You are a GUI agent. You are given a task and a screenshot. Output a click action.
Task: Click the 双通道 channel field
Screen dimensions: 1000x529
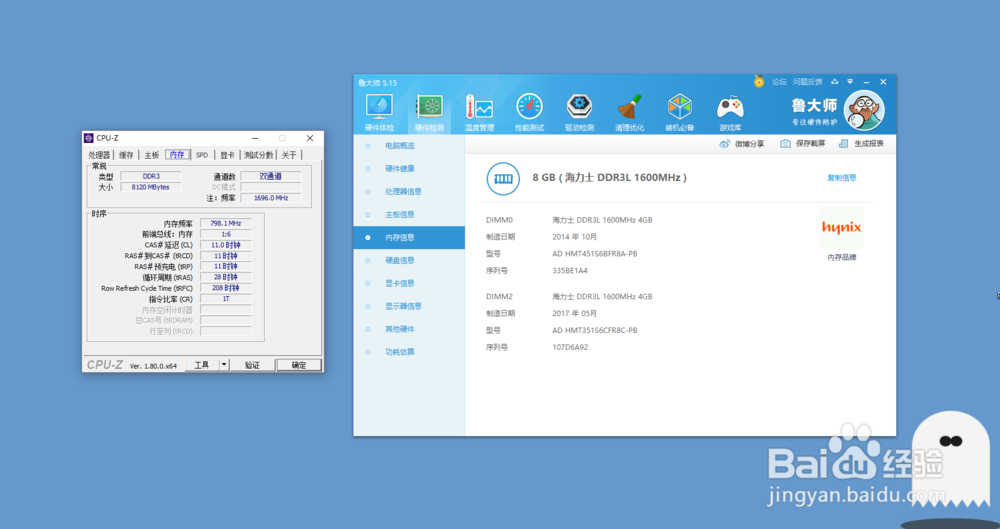(x=271, y=177)
